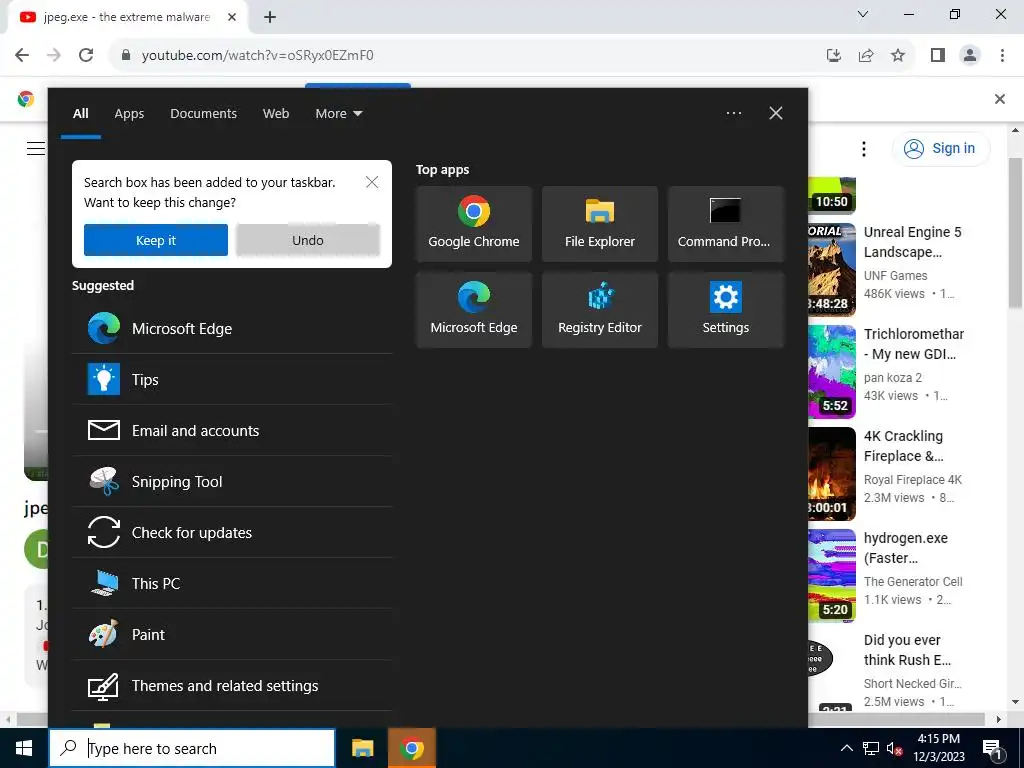Open YouTube hamburger guide menu
The width and height of the screenshot is (1024, 768).
click(36, 149)
